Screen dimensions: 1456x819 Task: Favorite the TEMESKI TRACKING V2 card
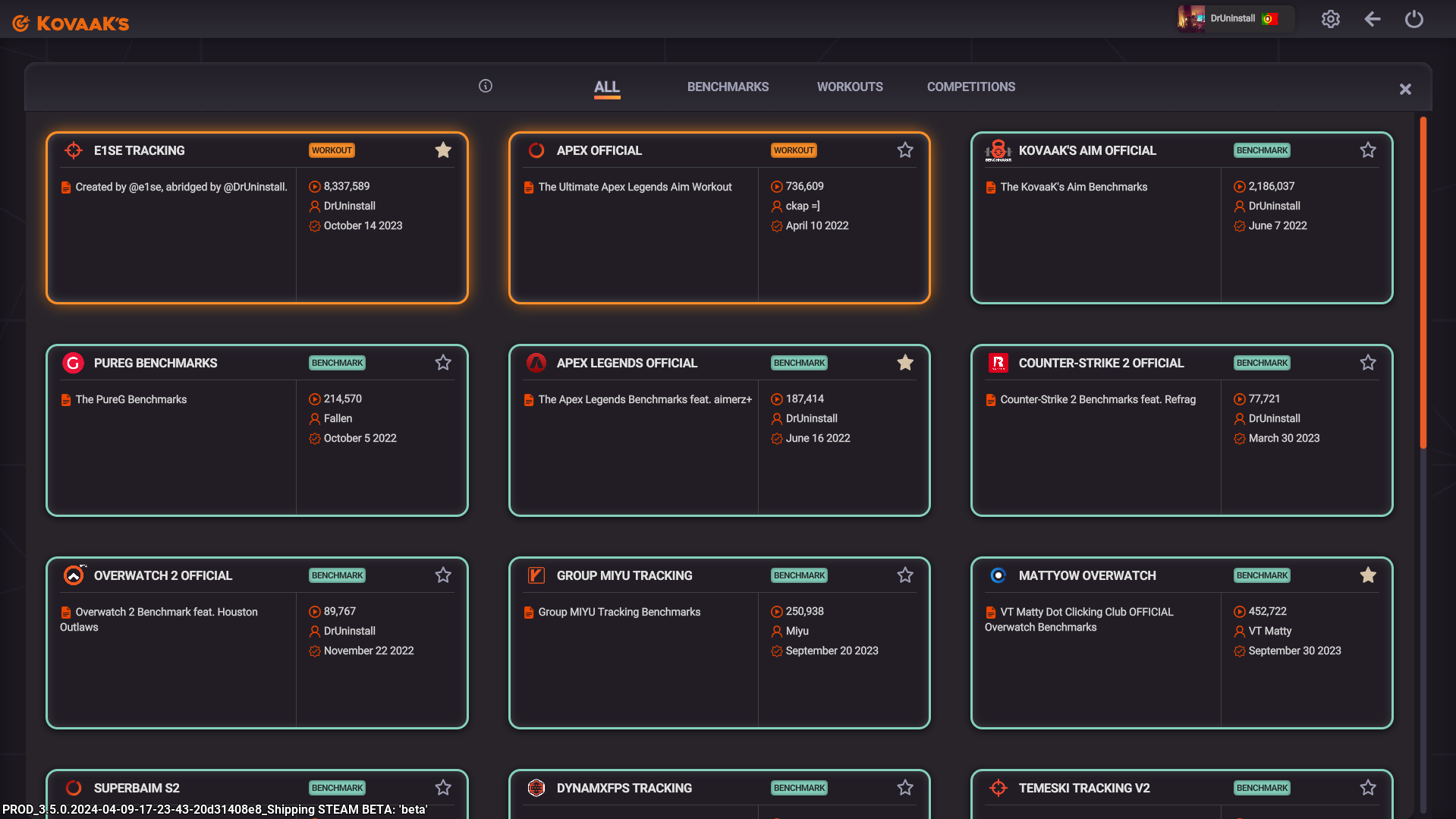(1367, 788)
